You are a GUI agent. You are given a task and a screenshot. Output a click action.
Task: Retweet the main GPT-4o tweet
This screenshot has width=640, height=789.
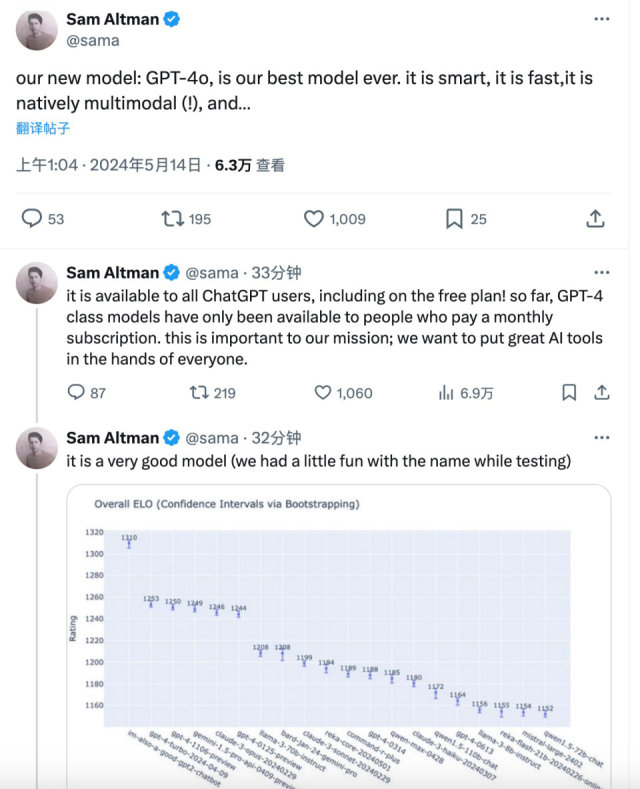[173, 218]
